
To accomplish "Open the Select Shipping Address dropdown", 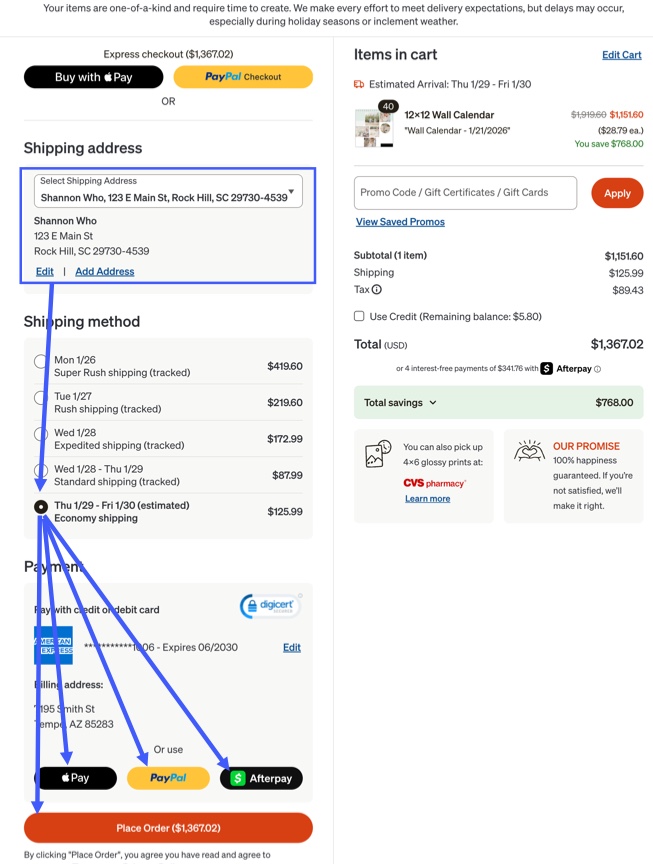I will [x=168, y=191].
